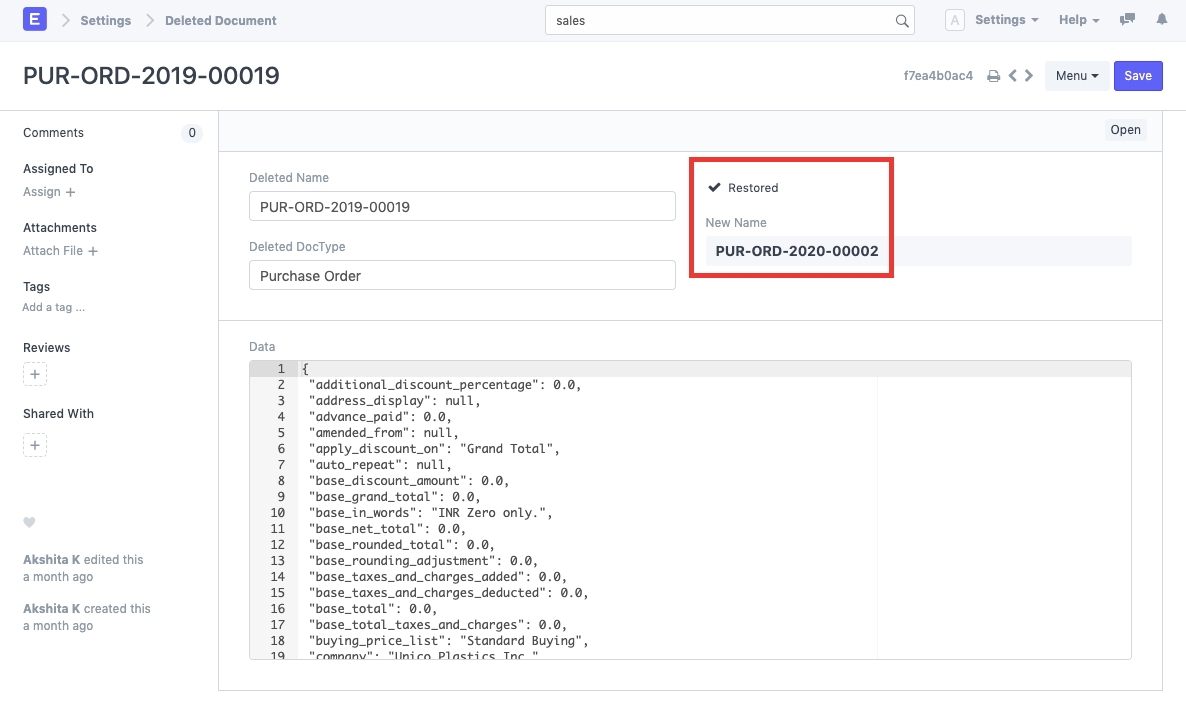Navigate to Deleted Document breadcrumb
1186x707 pixels.
tap(220, 20)
